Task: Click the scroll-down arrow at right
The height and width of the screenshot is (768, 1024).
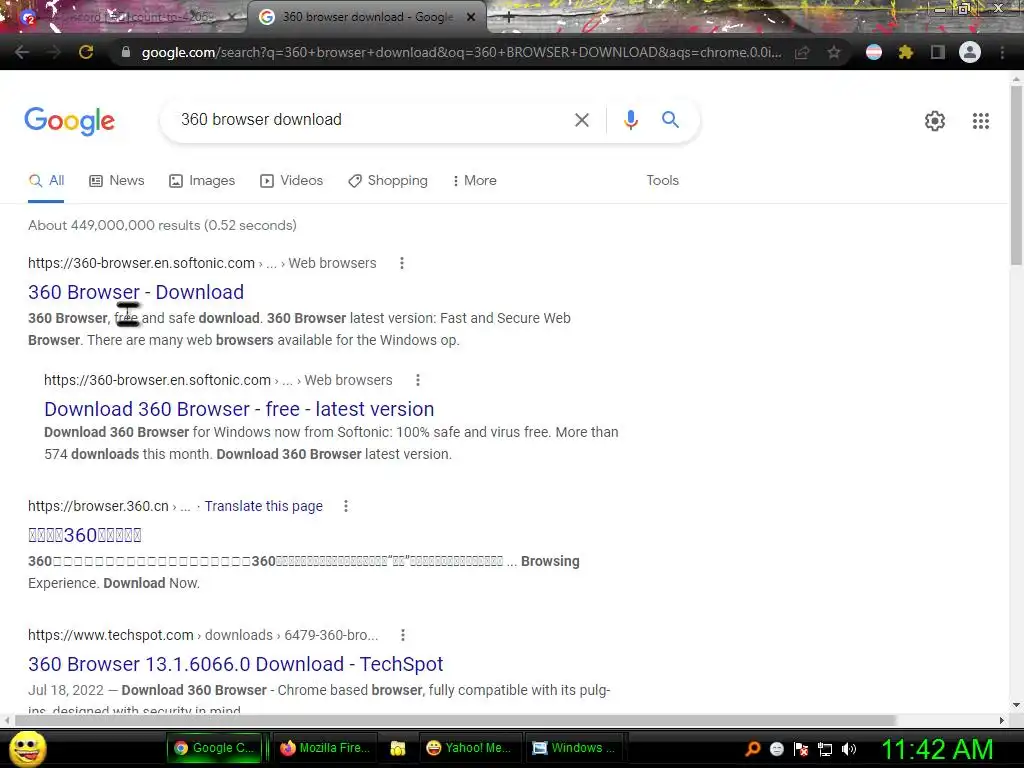Action: point(1016,705)
